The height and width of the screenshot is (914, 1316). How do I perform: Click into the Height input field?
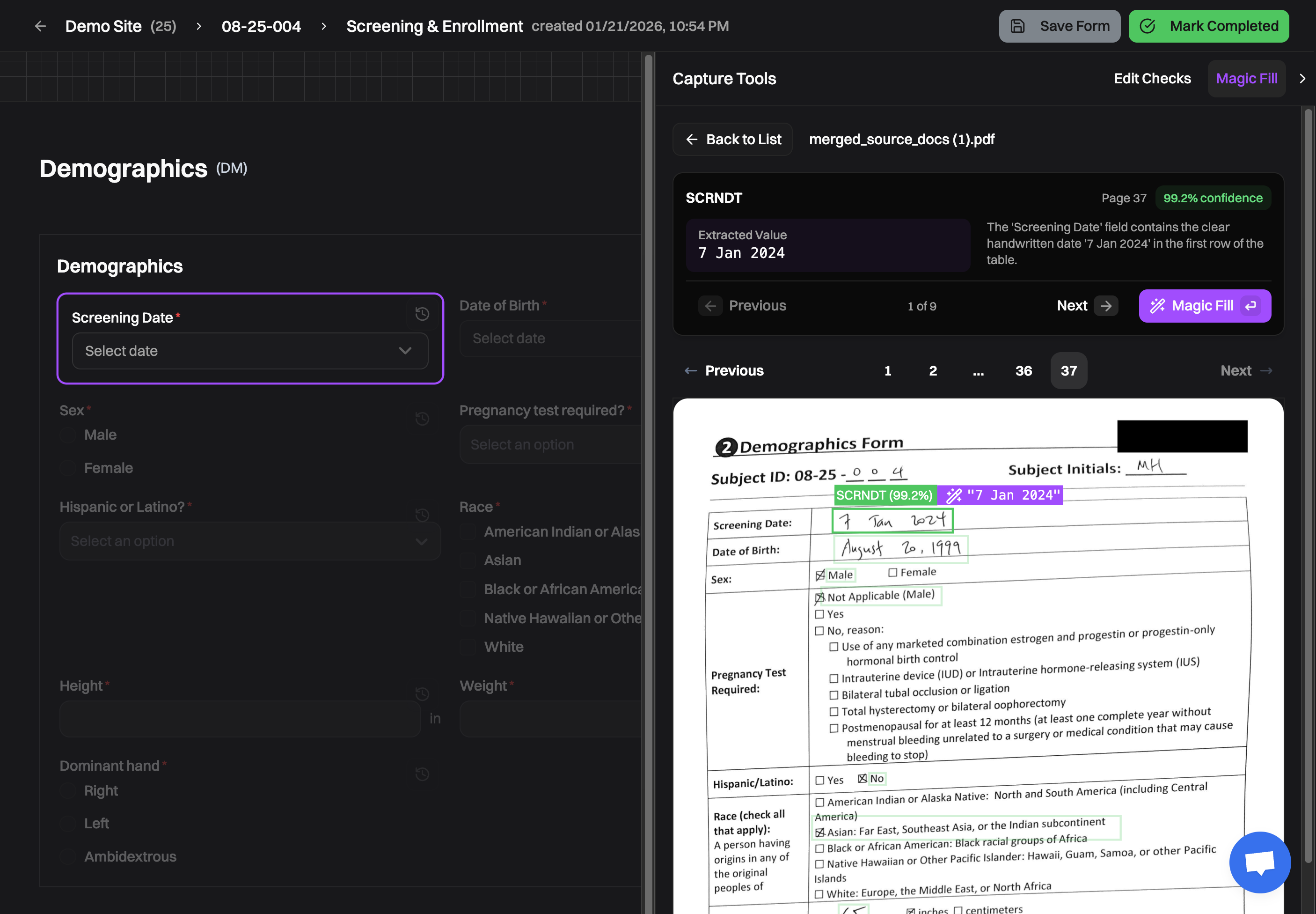241,719
